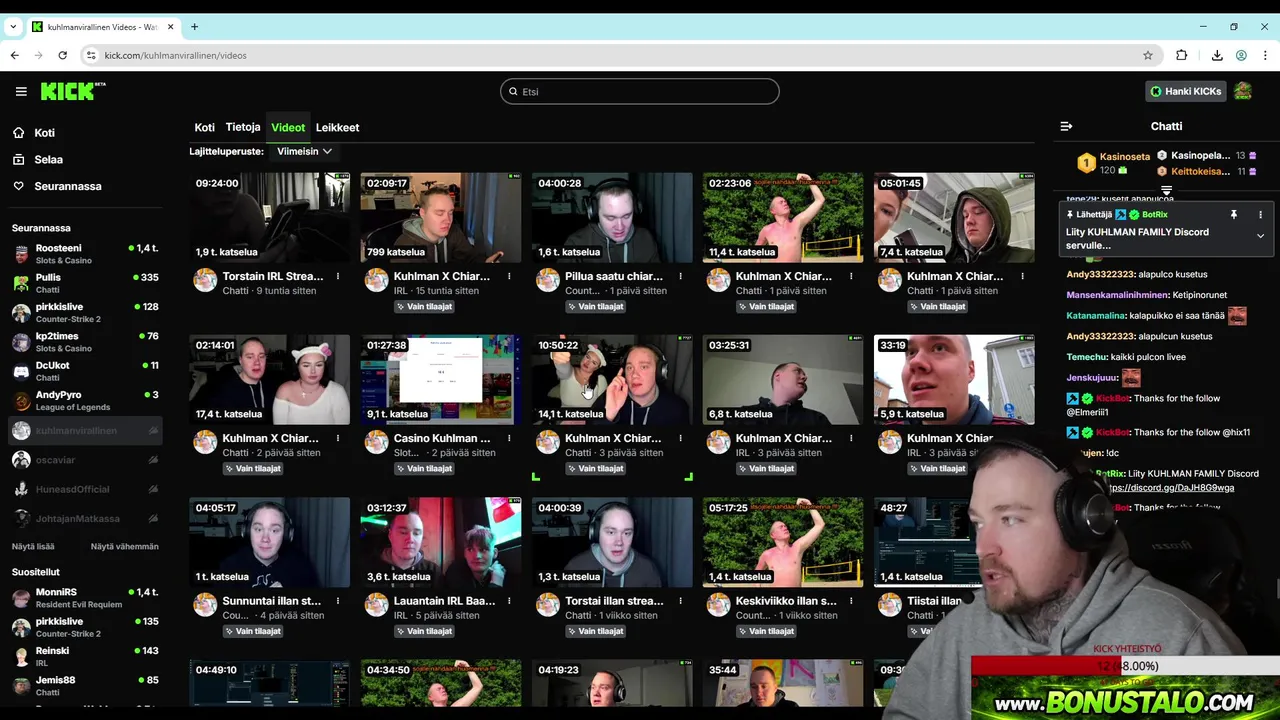Image resolution: width=1280 pixels, height=720 pixels.
Task: Collapse the Chatti panel icon
Action: (1066, 126)
